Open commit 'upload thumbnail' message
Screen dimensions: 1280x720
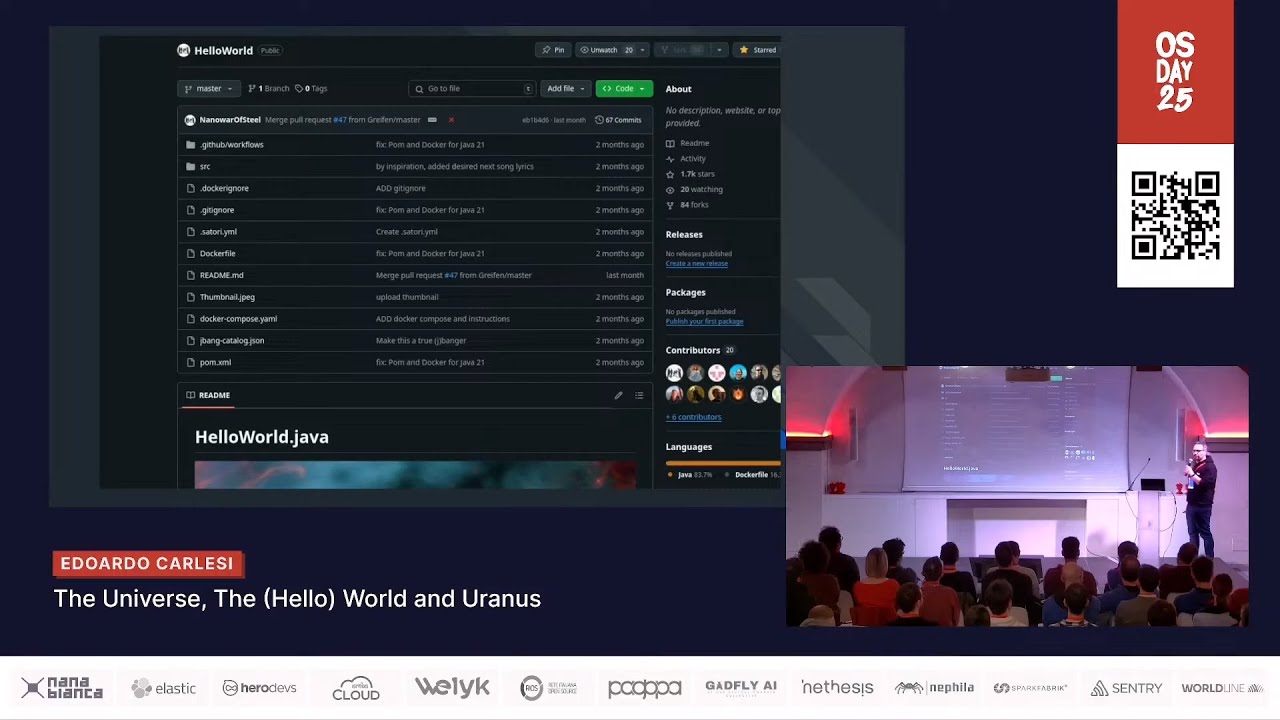[x=407, y=297]
